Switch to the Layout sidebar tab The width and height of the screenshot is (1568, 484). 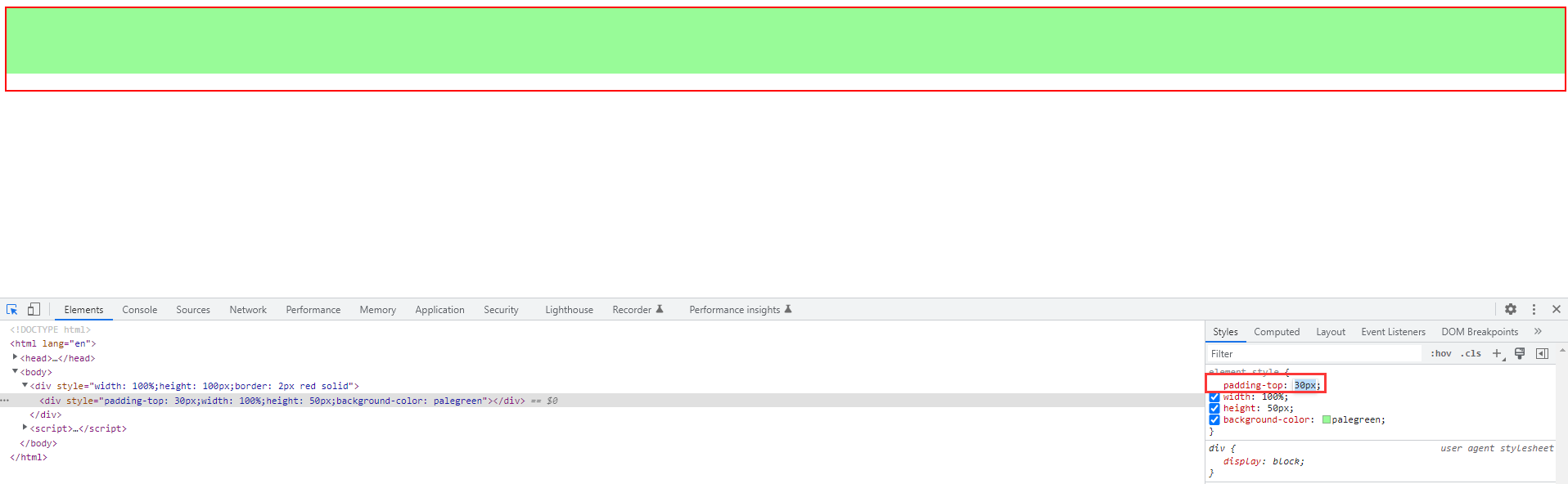1331,332
